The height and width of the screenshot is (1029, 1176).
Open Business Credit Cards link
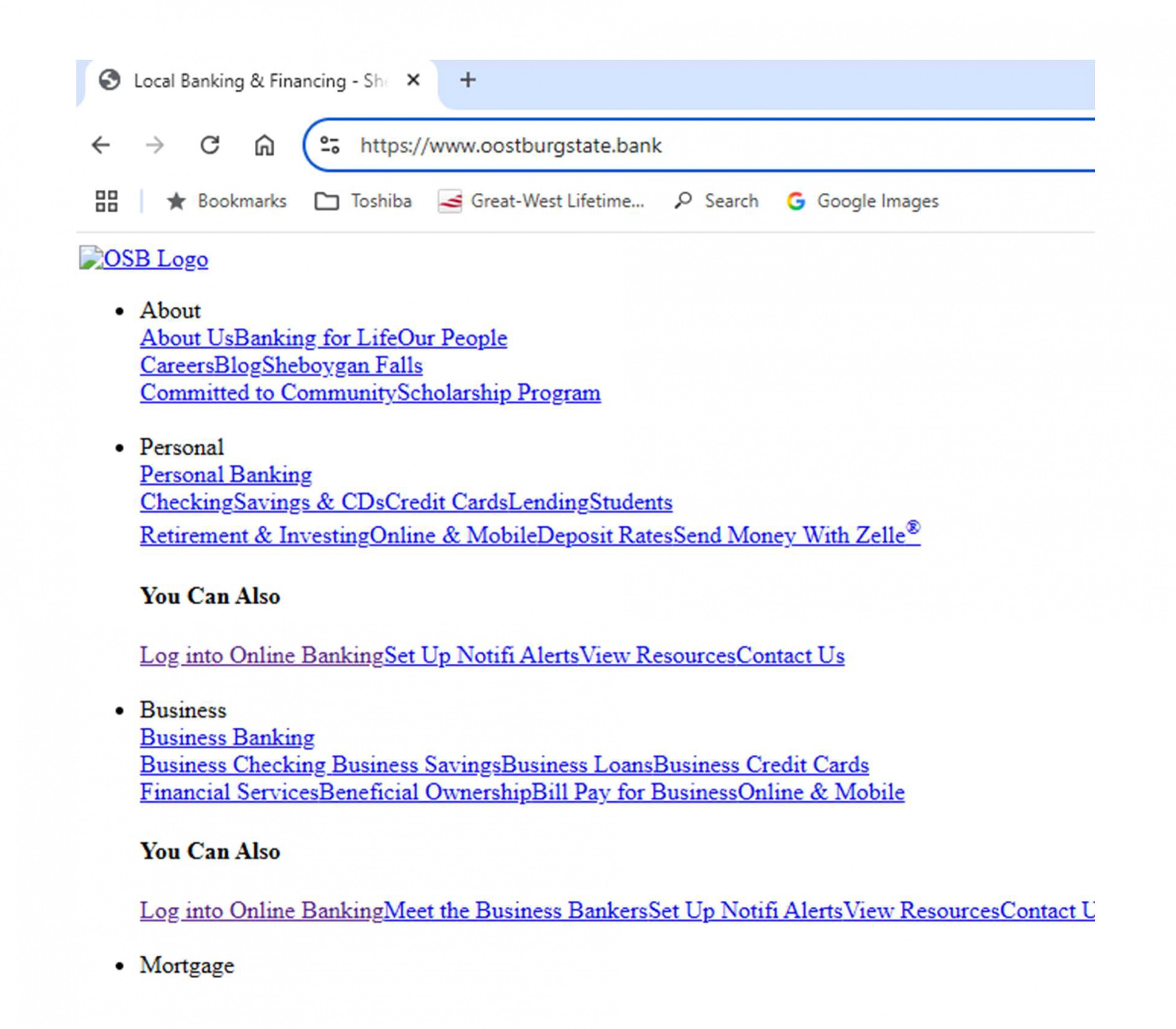[761, 765]
